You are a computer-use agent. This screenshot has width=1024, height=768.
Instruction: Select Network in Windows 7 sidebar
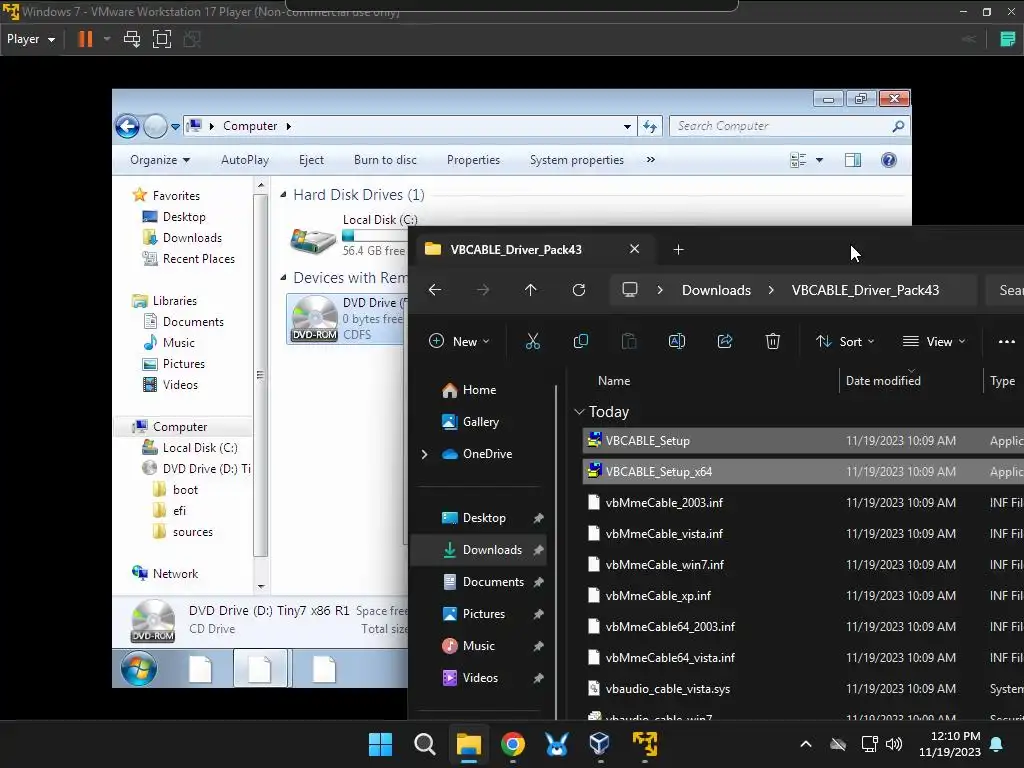point(175,574)
